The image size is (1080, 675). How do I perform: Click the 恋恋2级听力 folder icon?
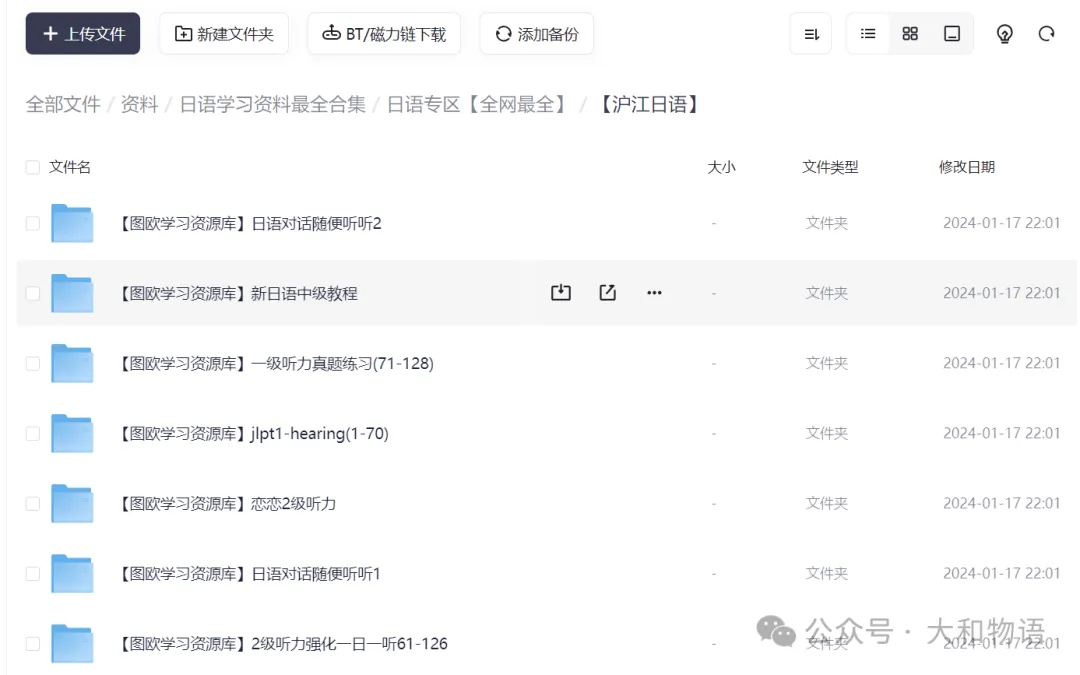(x=72, y=503)
